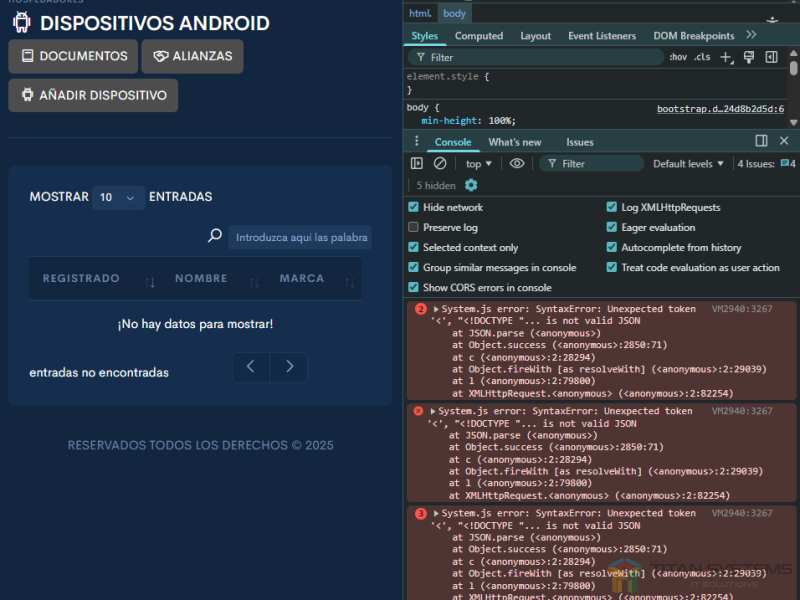Click the table search input field
This screenshot has height=600, width=800.
point(300,237)
